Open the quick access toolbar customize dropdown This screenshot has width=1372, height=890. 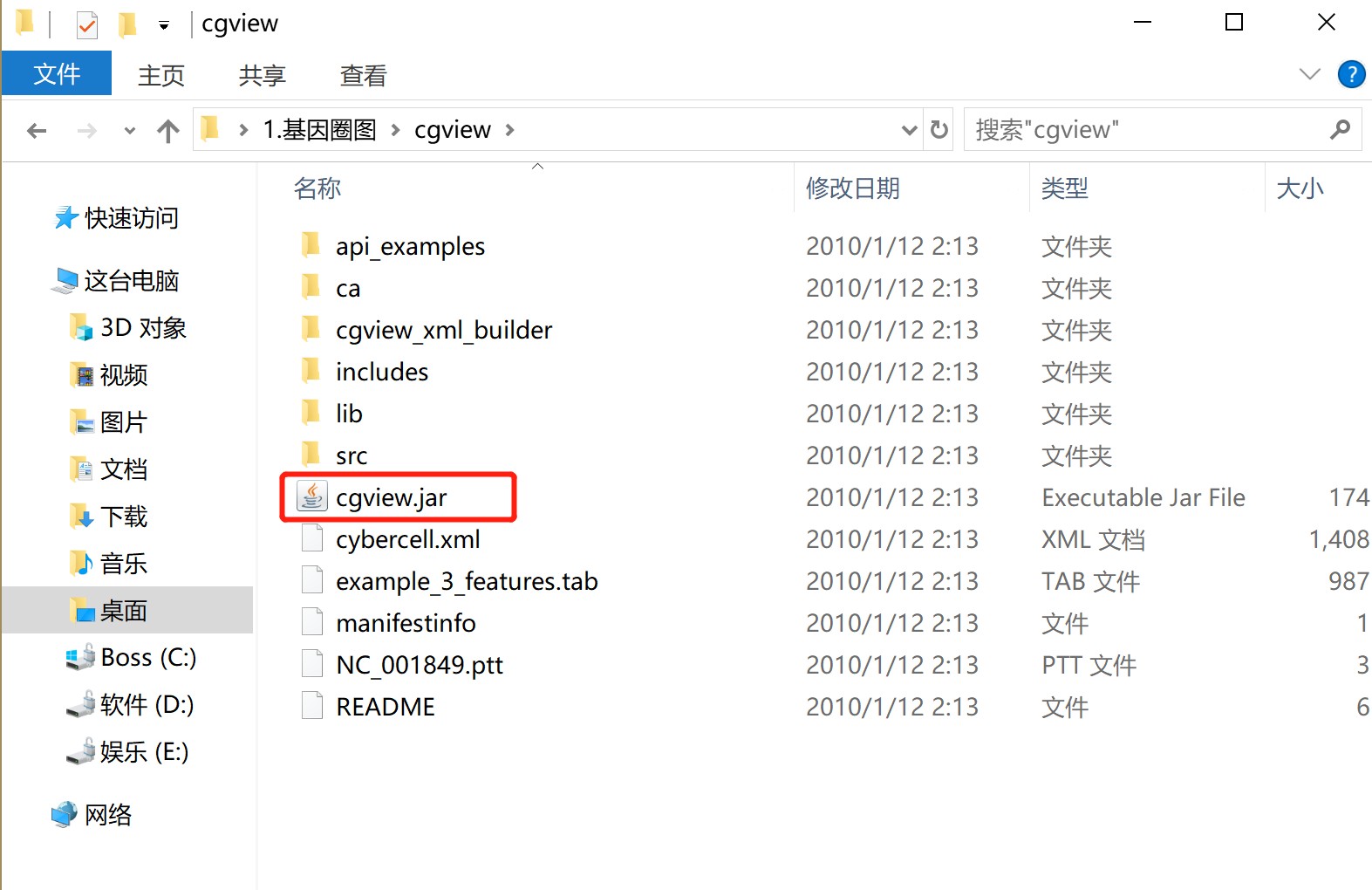pos(164,25)
